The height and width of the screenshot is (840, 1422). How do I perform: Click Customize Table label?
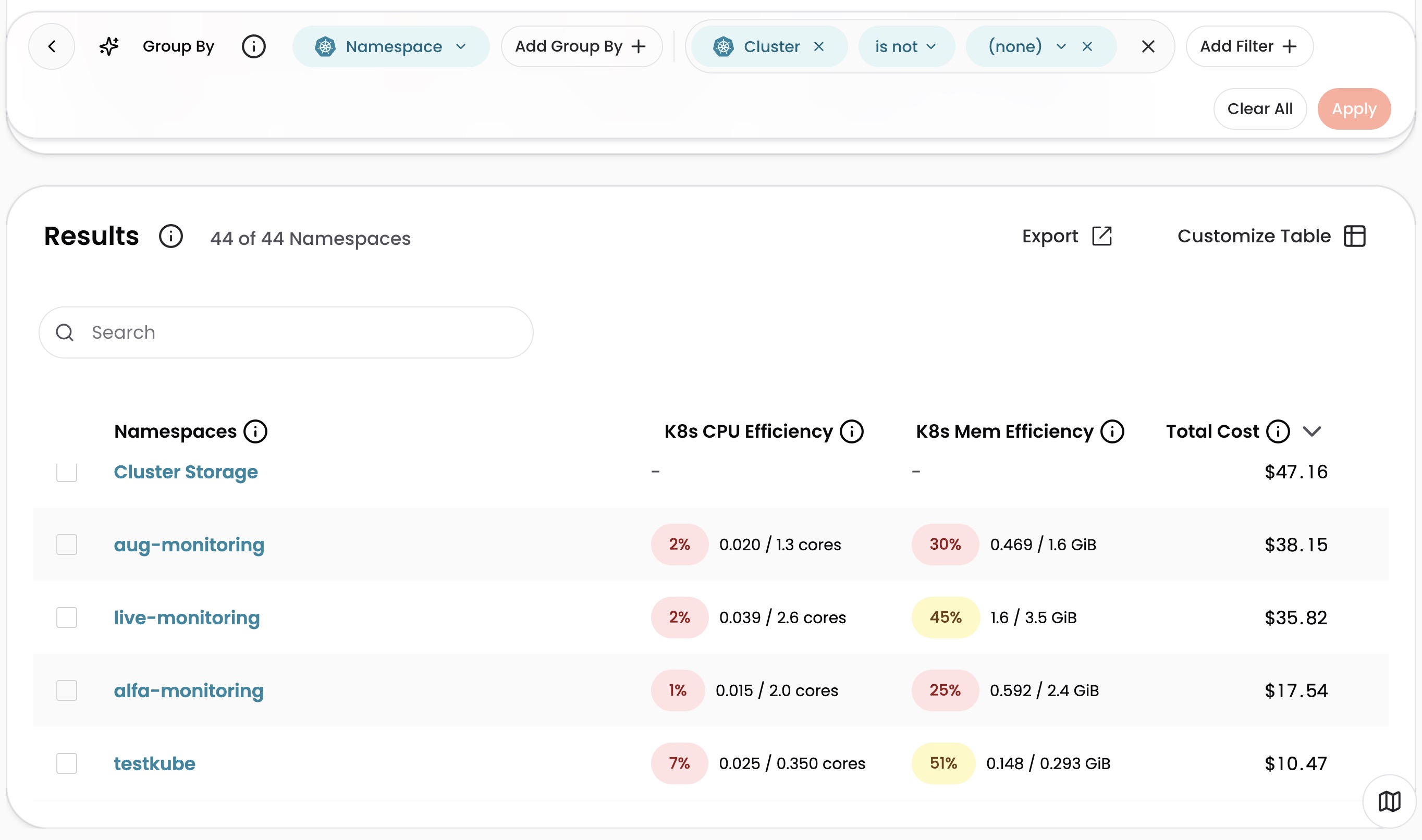[1254, 236]
